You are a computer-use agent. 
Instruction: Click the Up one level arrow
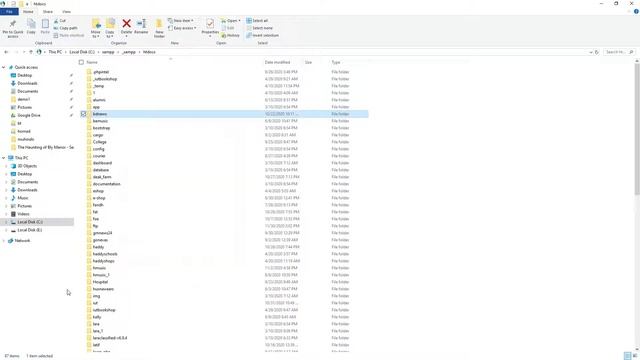[x=31, y=52]
